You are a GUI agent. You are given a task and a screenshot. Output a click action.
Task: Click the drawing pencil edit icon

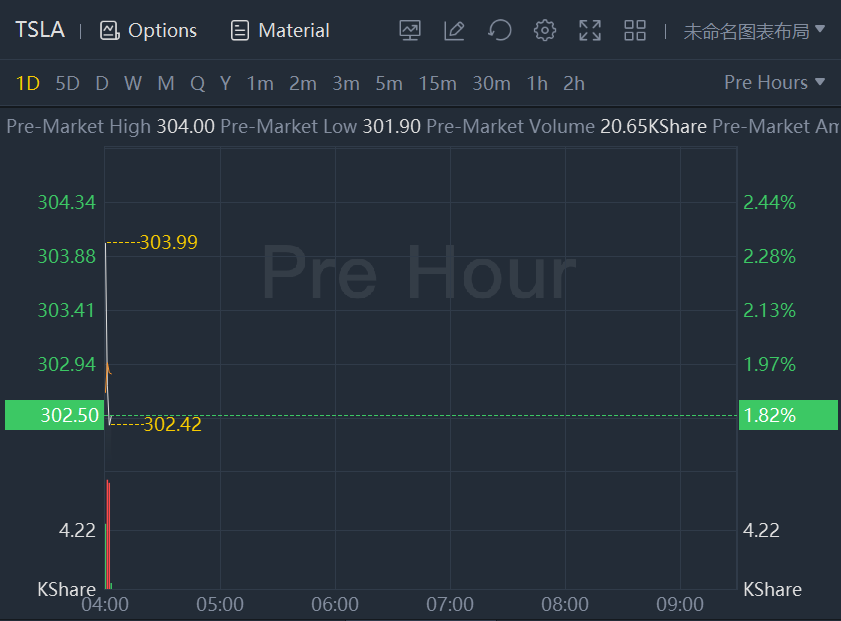pyautogui.click(x=454, y=30)
